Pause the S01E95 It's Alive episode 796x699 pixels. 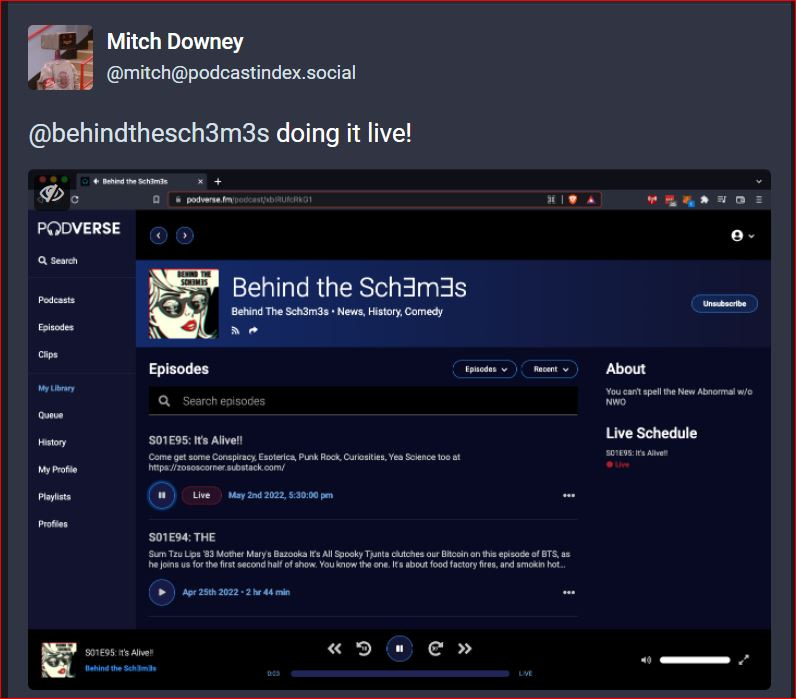tap(162, 495)
